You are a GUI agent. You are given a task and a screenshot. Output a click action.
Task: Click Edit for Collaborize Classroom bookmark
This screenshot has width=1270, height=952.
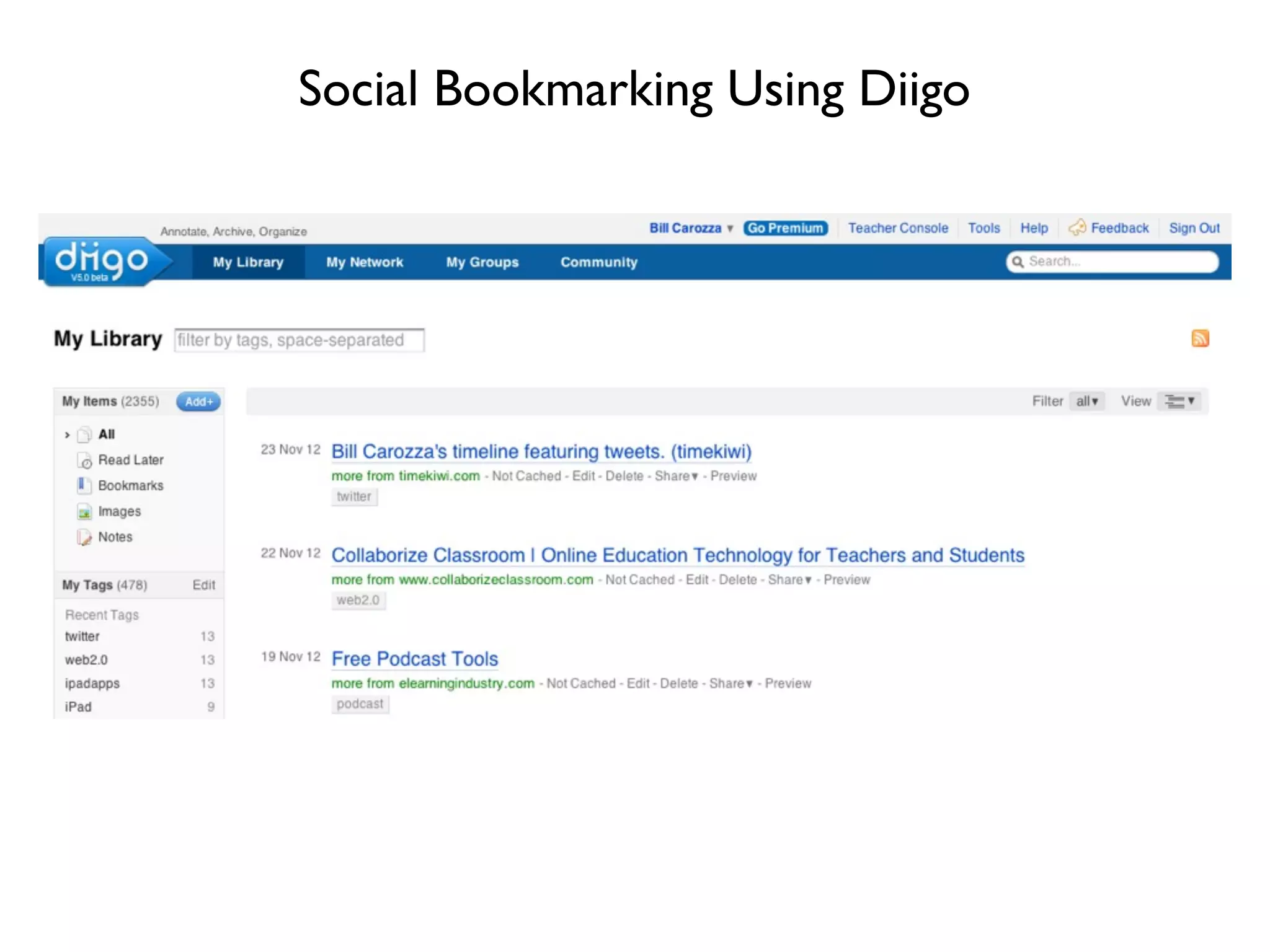pos(697,580)
